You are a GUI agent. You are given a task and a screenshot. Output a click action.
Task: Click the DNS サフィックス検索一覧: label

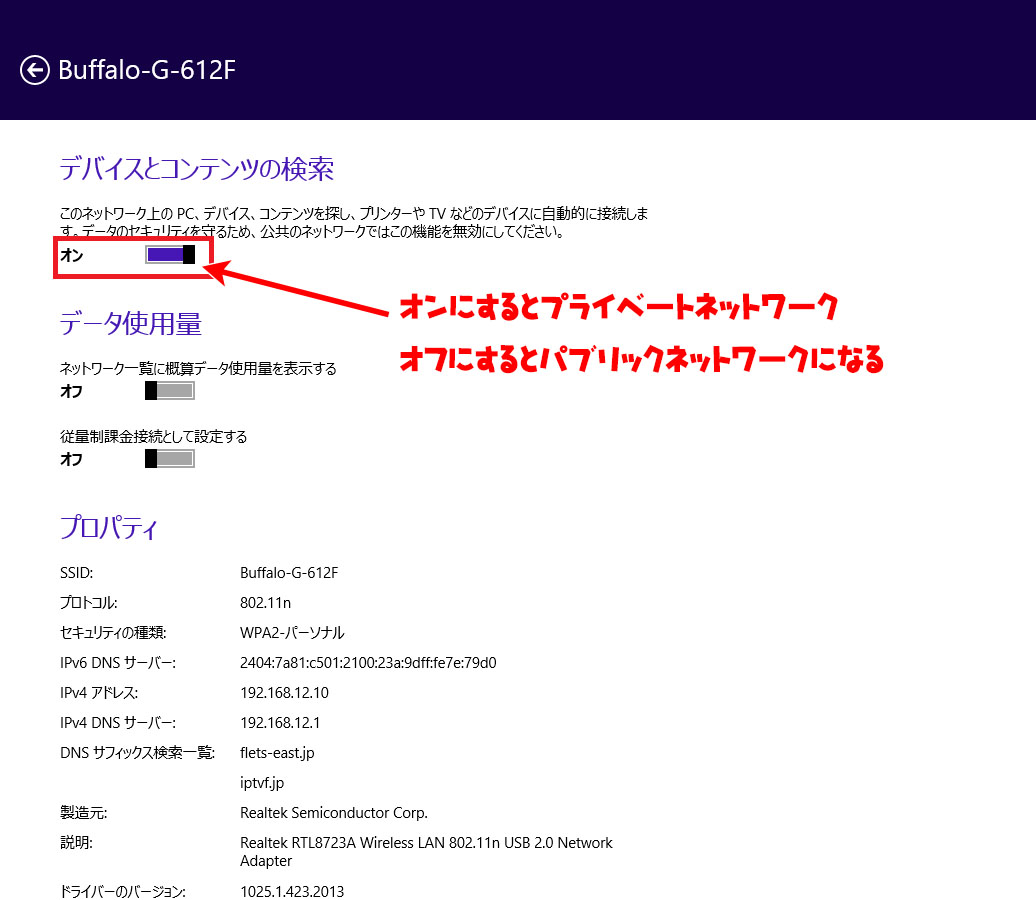[x=137, y=753]
